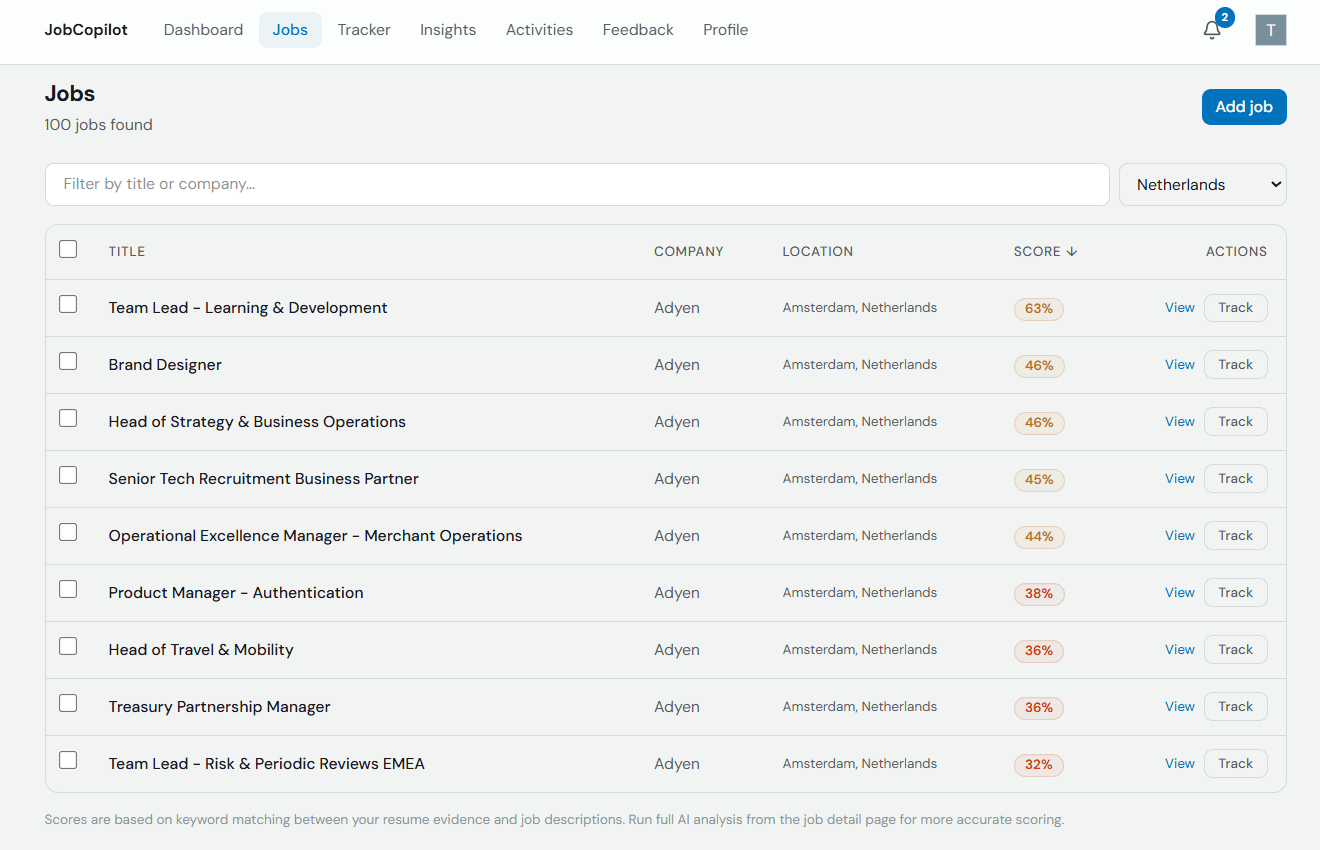
Task: Select the checkbox for Head of Travel & Mobility
Action: [x=68, y=646]
